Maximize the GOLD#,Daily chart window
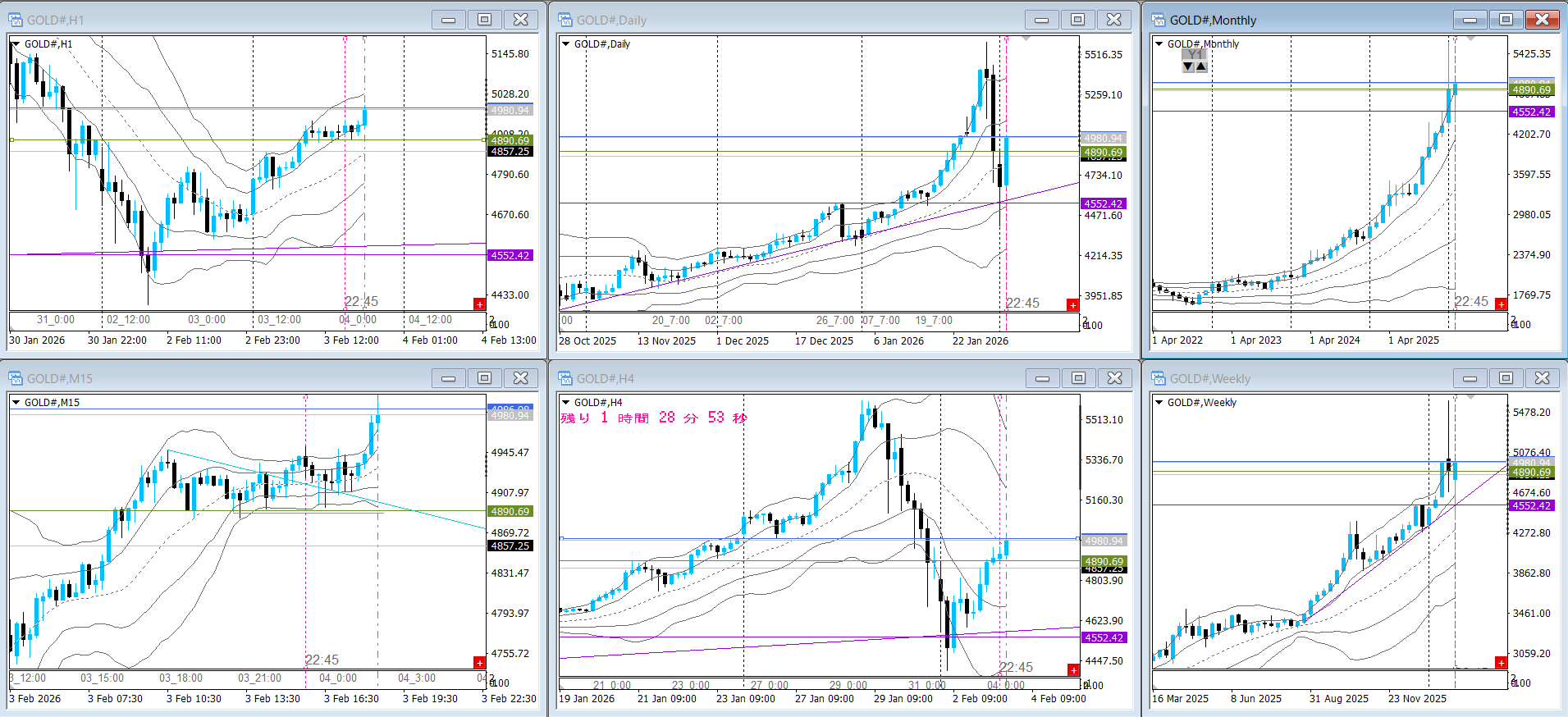 click(1077, 20)
